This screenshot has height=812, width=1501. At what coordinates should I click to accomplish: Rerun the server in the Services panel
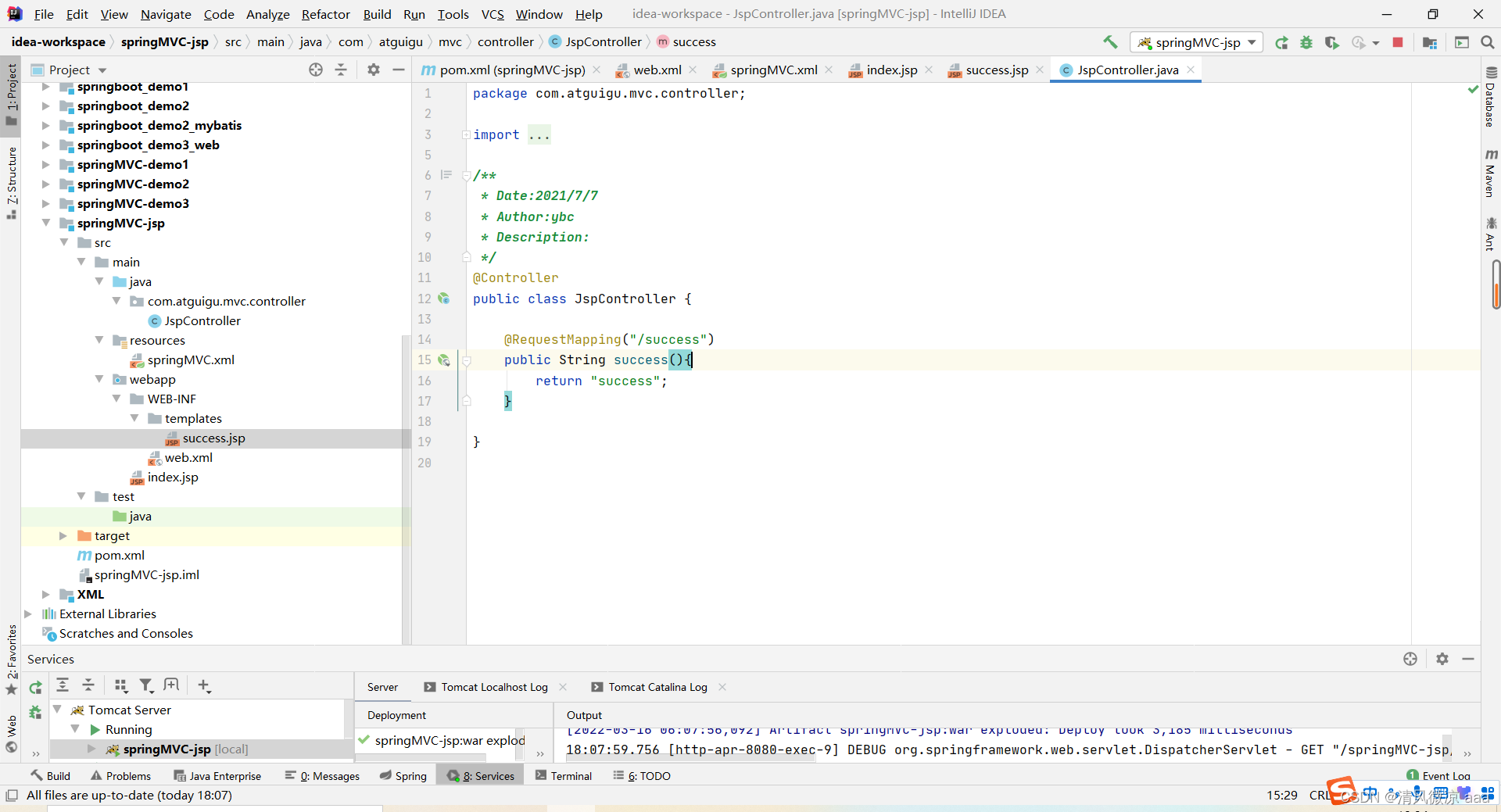tap(35, 688)
